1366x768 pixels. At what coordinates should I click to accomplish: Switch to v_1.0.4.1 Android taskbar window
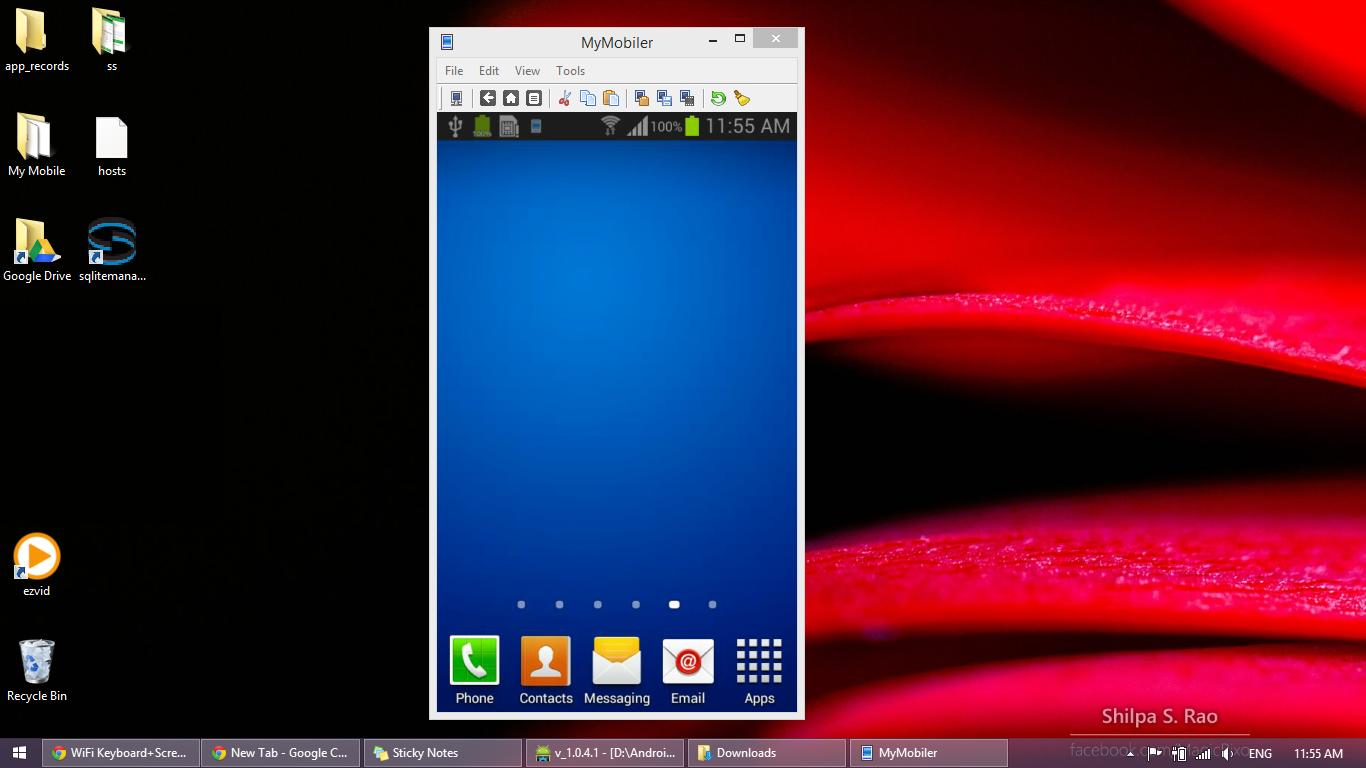click(605, 753)
